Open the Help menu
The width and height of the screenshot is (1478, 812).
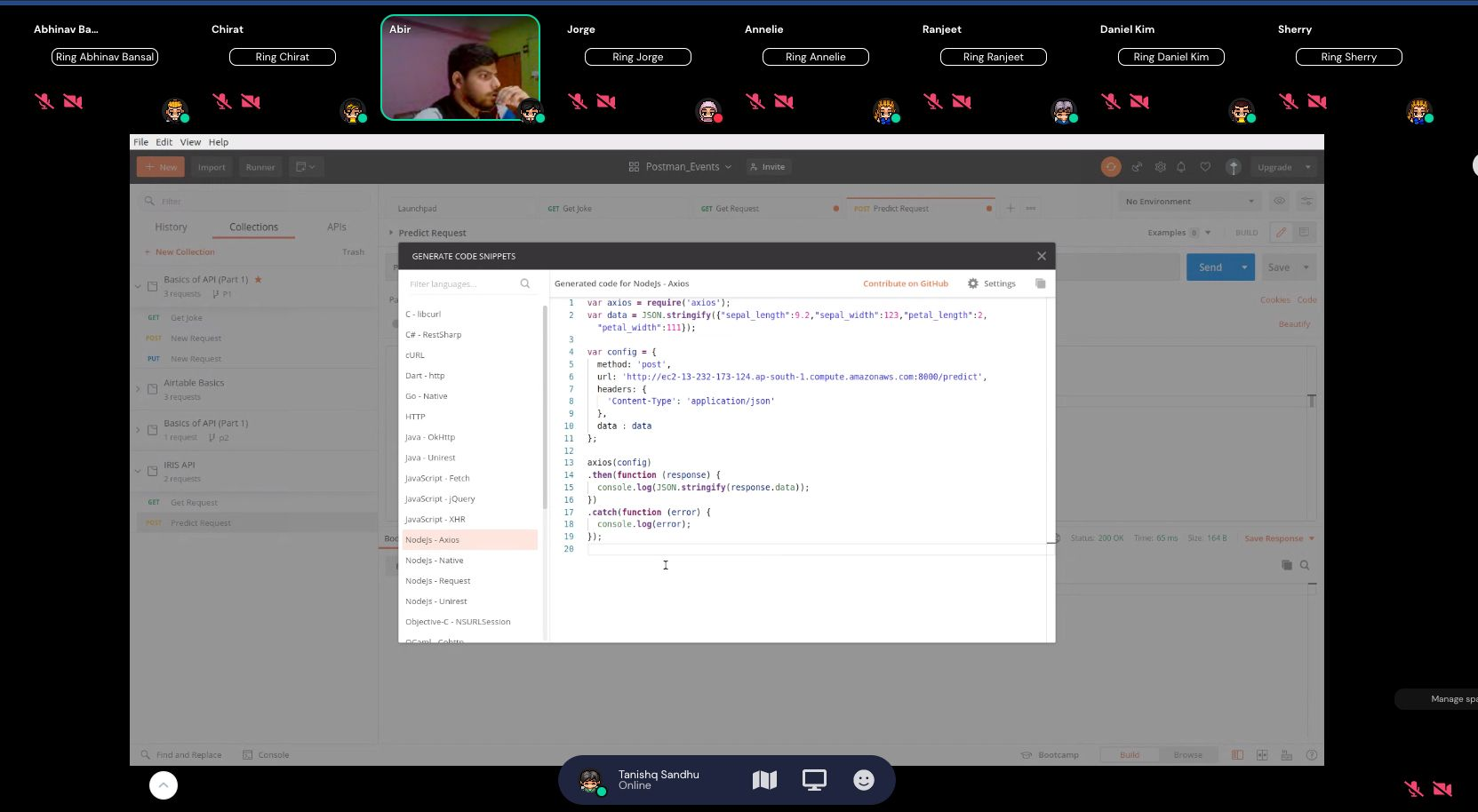(219, 142)
